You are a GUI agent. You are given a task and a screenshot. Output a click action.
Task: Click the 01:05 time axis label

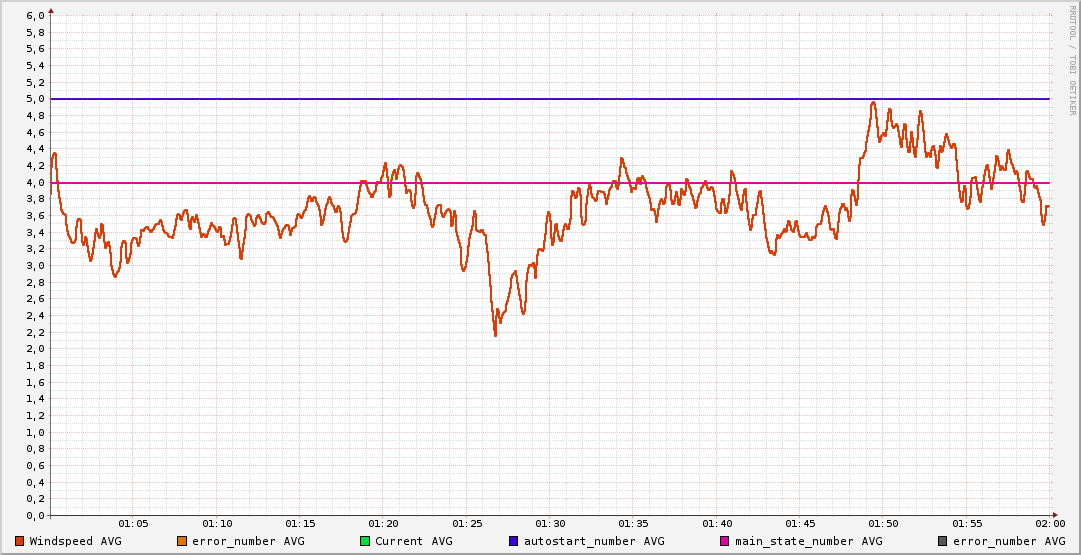(133, 523)
